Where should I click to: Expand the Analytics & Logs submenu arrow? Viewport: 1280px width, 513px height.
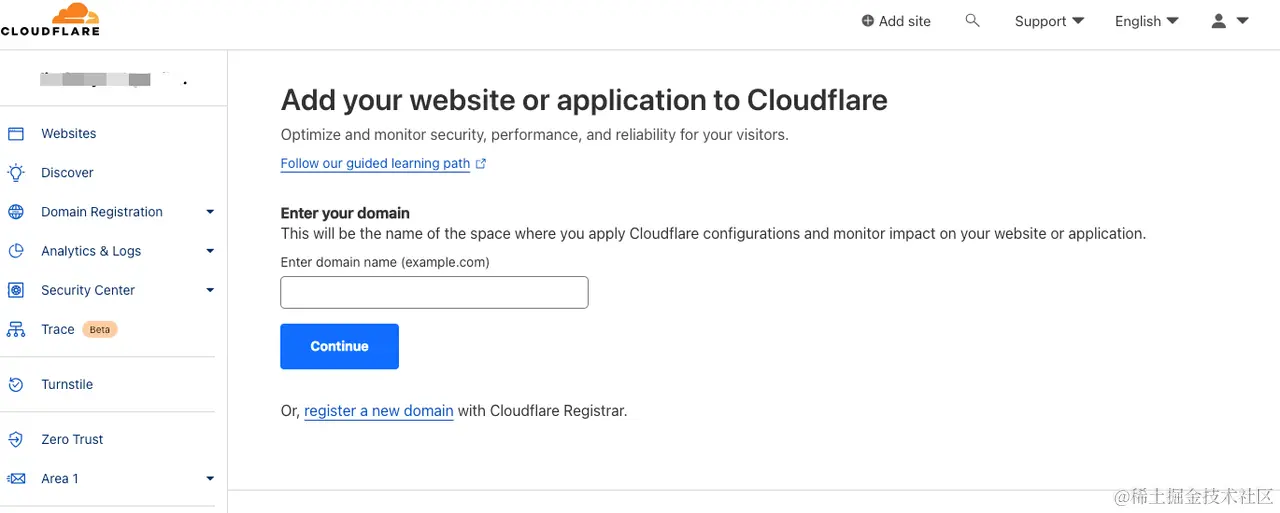click(x=210, y=251)
